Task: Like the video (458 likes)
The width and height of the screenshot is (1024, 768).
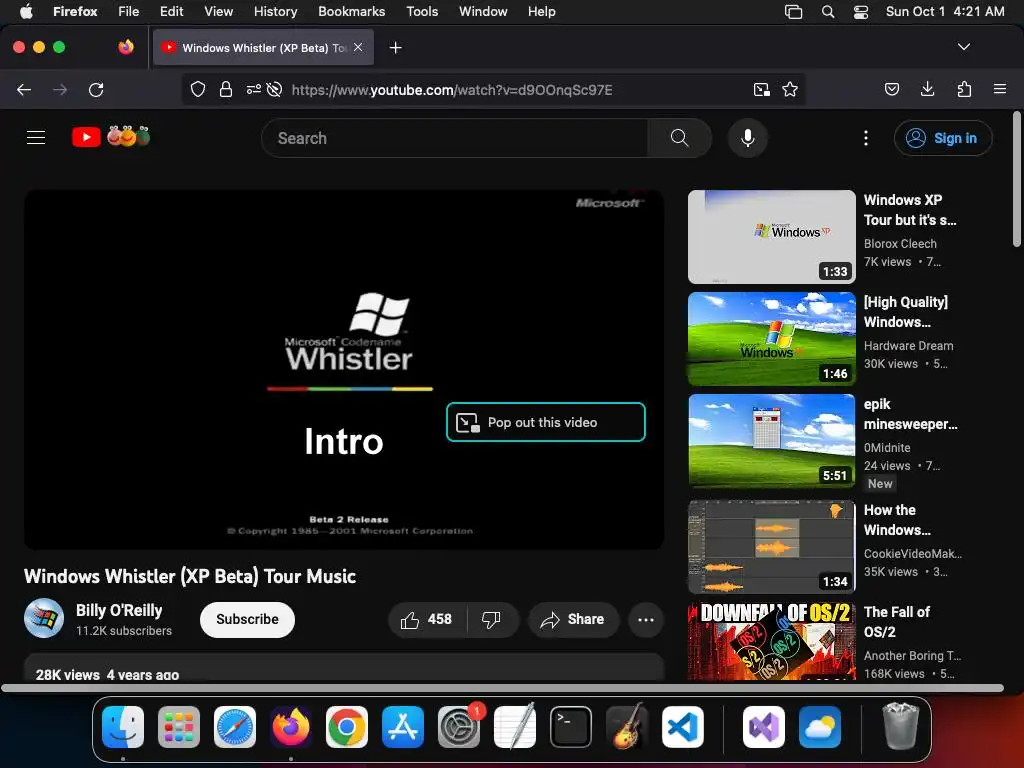Action: click(x=427, y=619)
